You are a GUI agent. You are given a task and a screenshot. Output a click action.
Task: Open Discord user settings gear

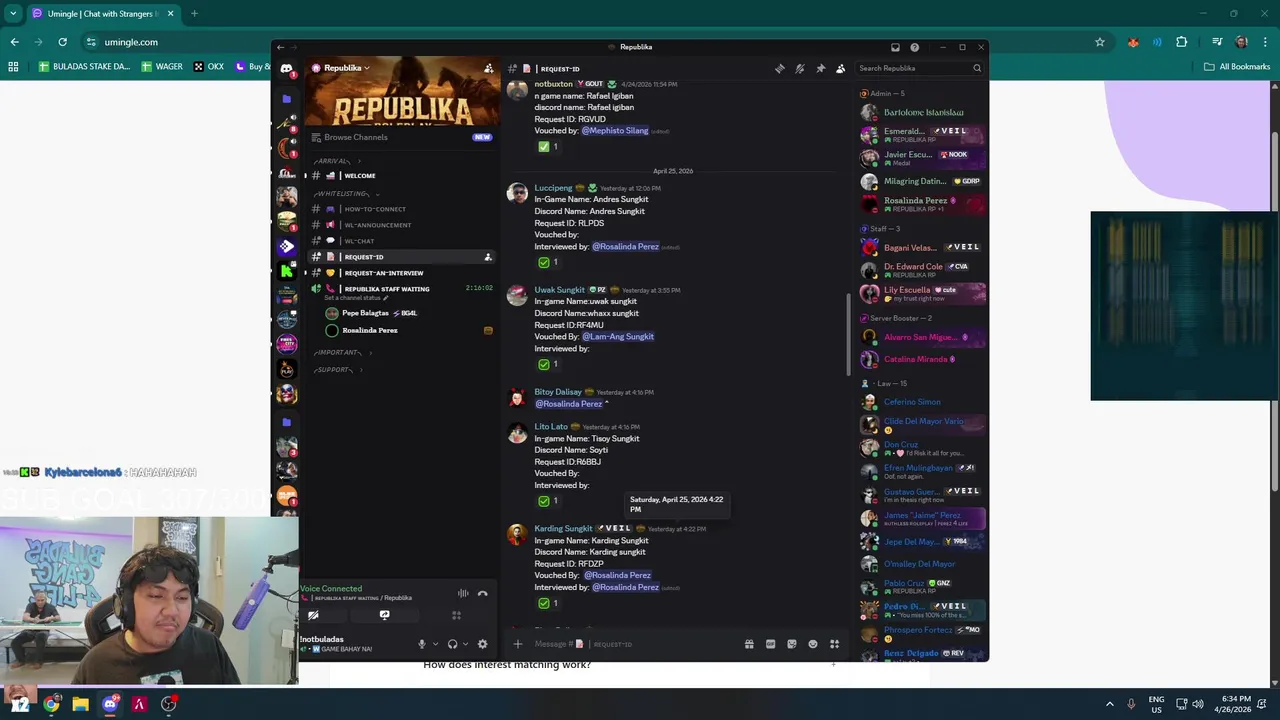[482, 644]
